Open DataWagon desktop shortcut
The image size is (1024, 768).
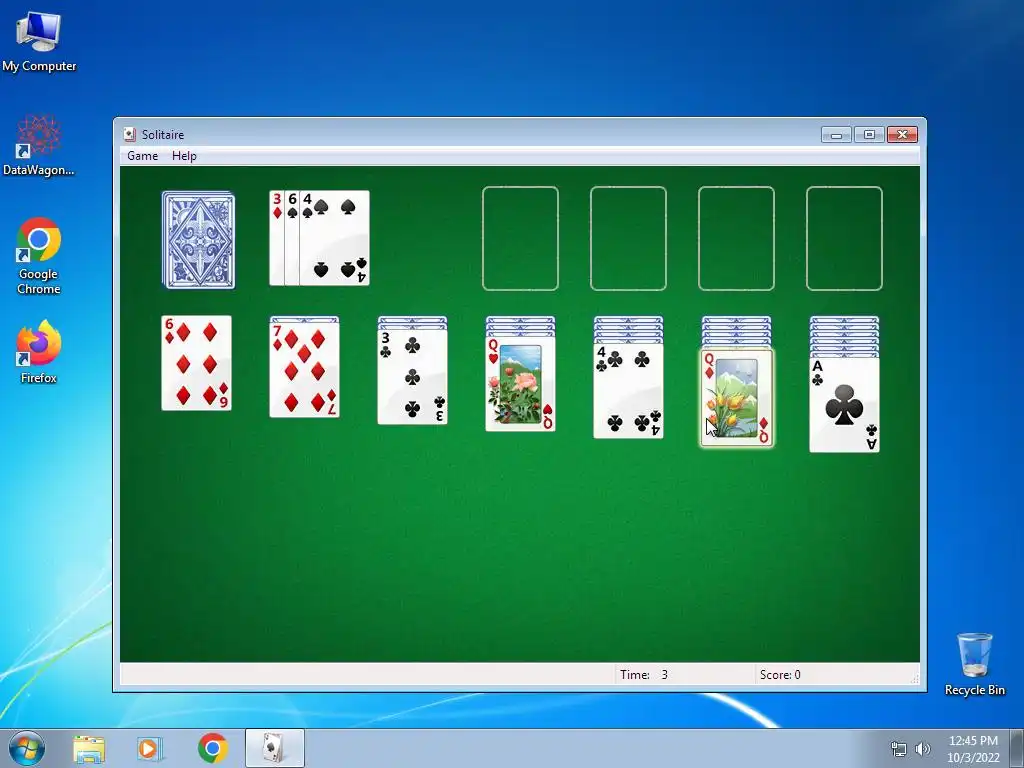(x=39, y=145)
